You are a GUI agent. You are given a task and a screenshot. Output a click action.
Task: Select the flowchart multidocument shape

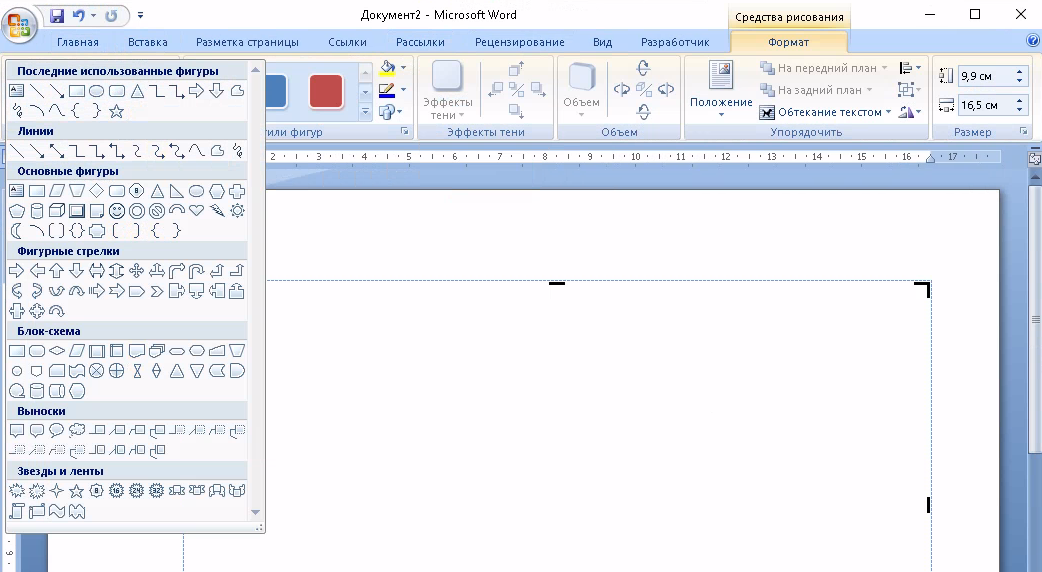pyautogui.click(x=157, y=351)
